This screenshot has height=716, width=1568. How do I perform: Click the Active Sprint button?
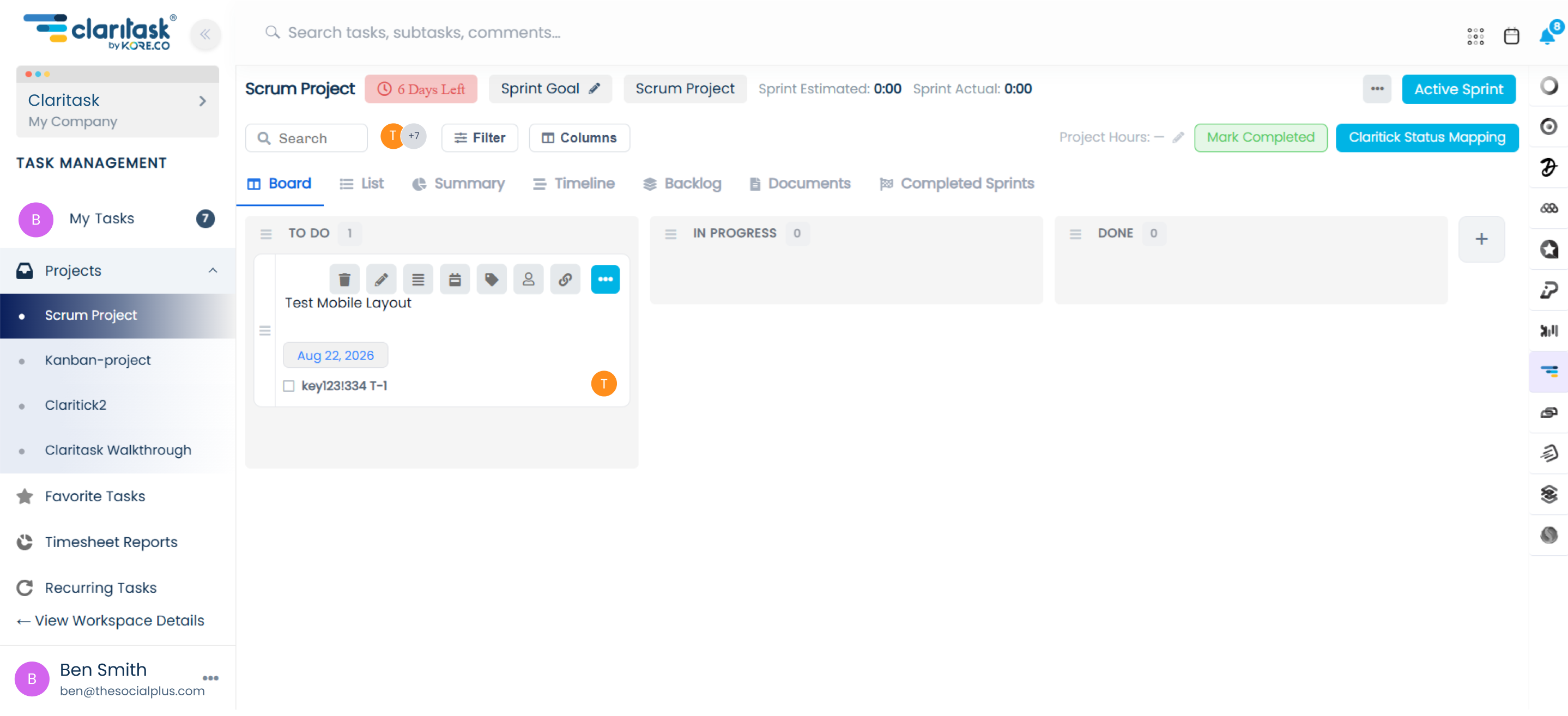1458,89
